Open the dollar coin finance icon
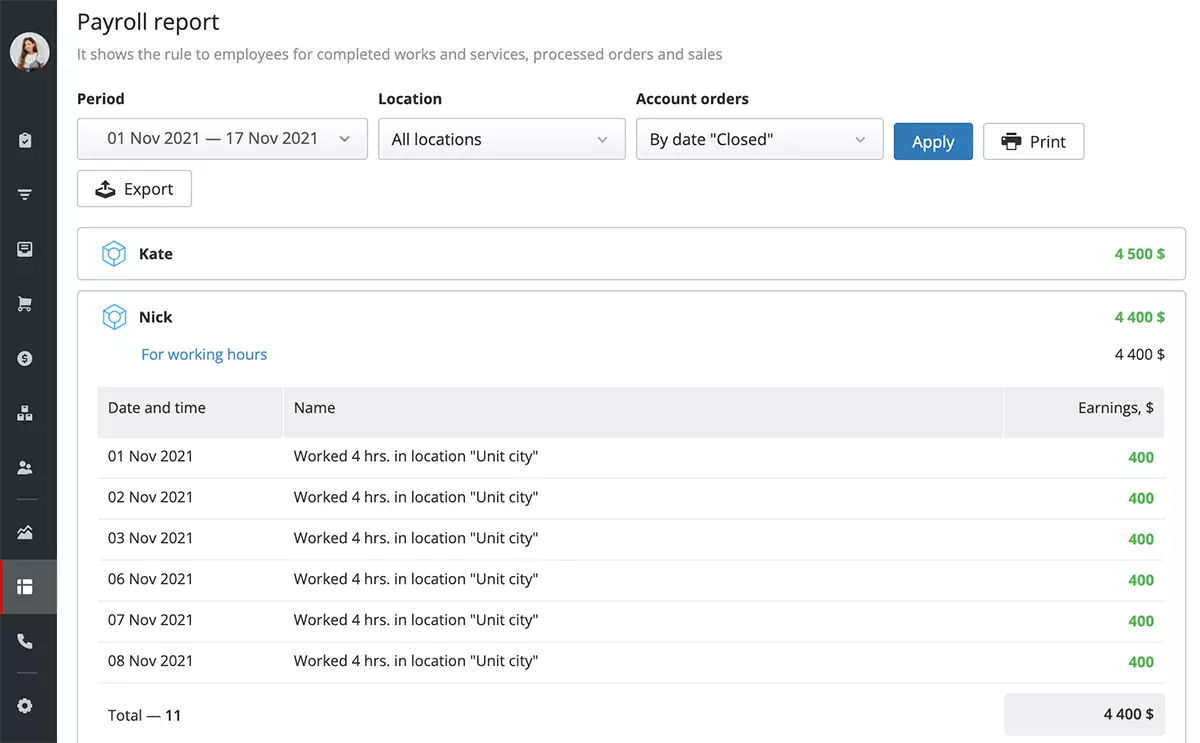 tap(26, 359)
